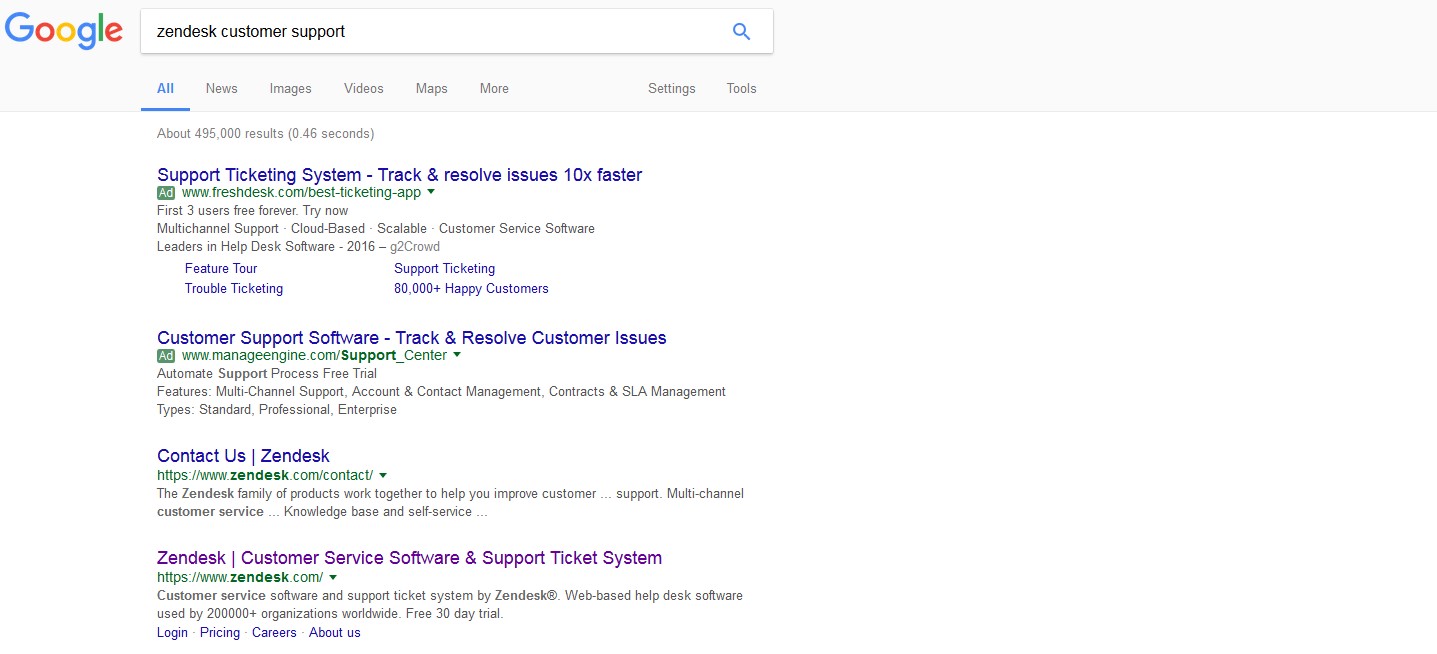Expand arrow beside https://www.zendesk.com/ URL
The height and width of the screenshot is (654, 1437).
[x=333, y=577]
